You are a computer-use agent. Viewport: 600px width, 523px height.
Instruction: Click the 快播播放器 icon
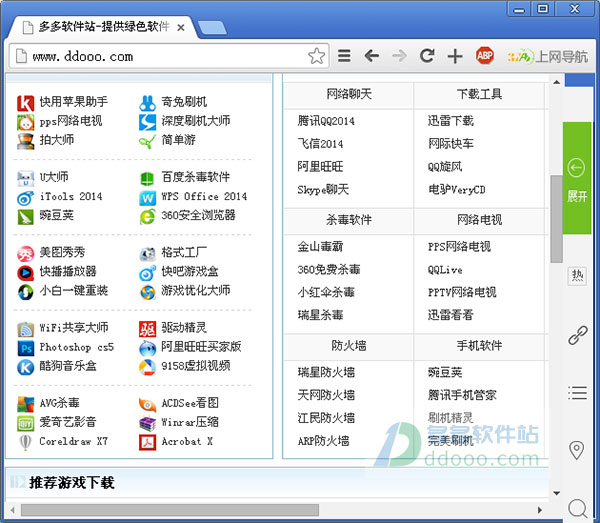click(x=25, y=273)
